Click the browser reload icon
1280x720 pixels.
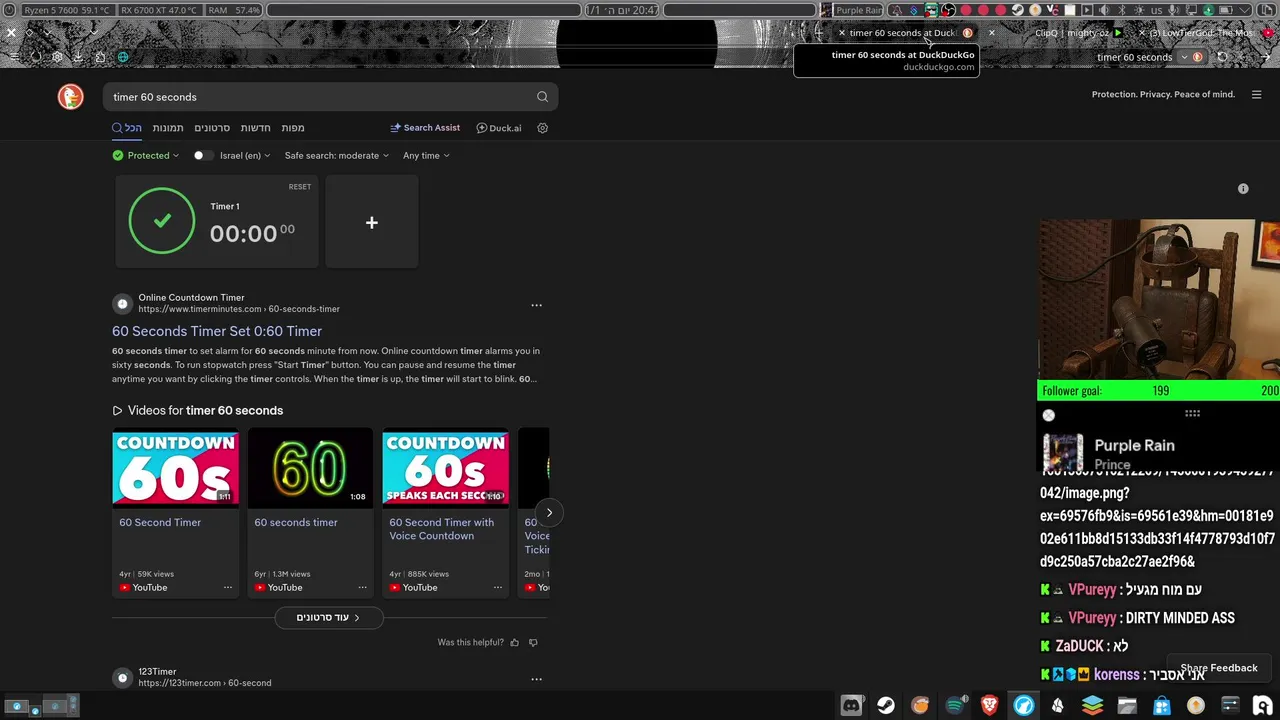pyautogui.click(x=1222, y=57)
